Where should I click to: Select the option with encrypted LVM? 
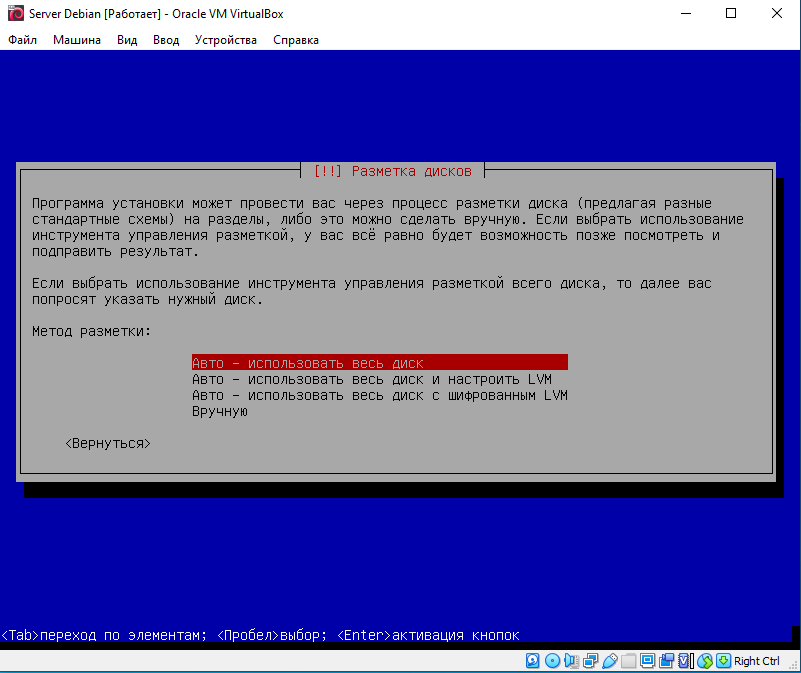[x=379, y=395]
